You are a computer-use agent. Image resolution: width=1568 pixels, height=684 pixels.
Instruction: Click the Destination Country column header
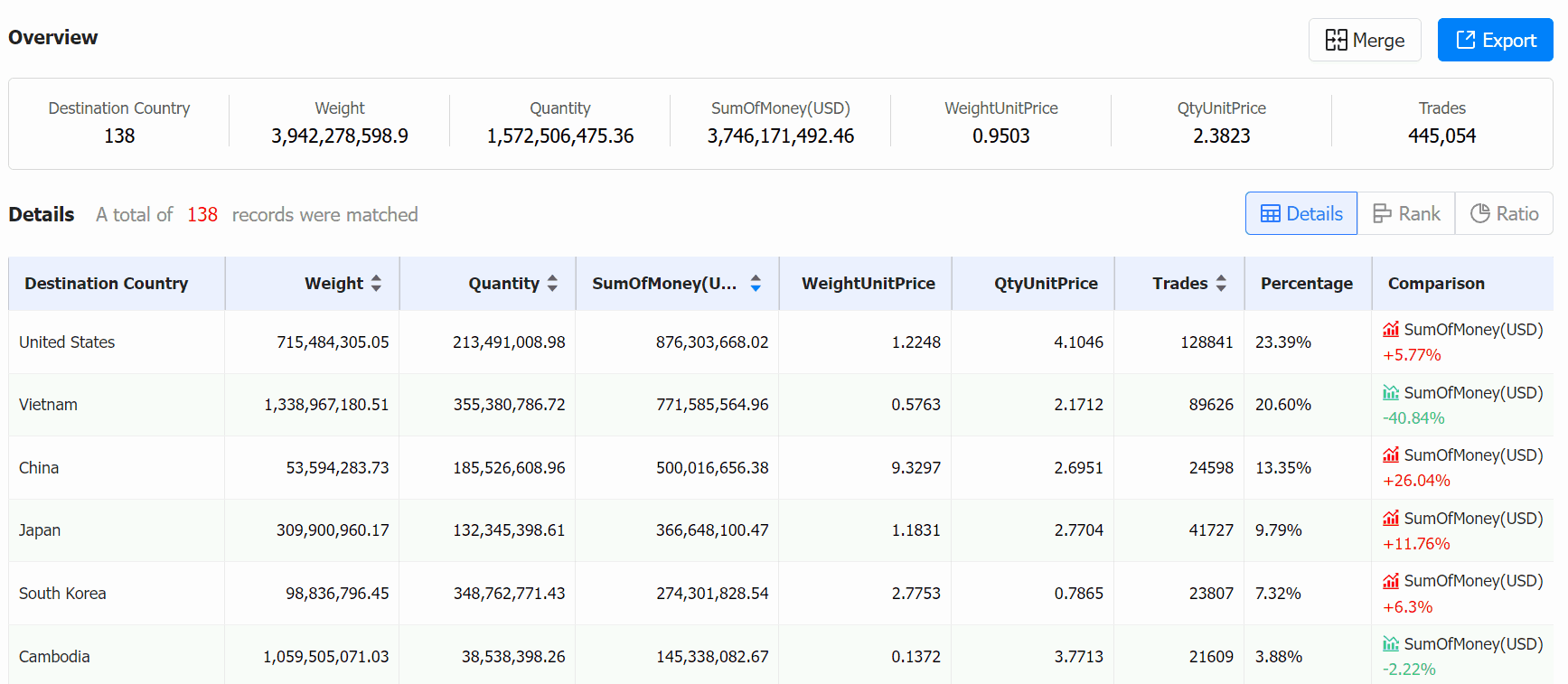(107, 283)
